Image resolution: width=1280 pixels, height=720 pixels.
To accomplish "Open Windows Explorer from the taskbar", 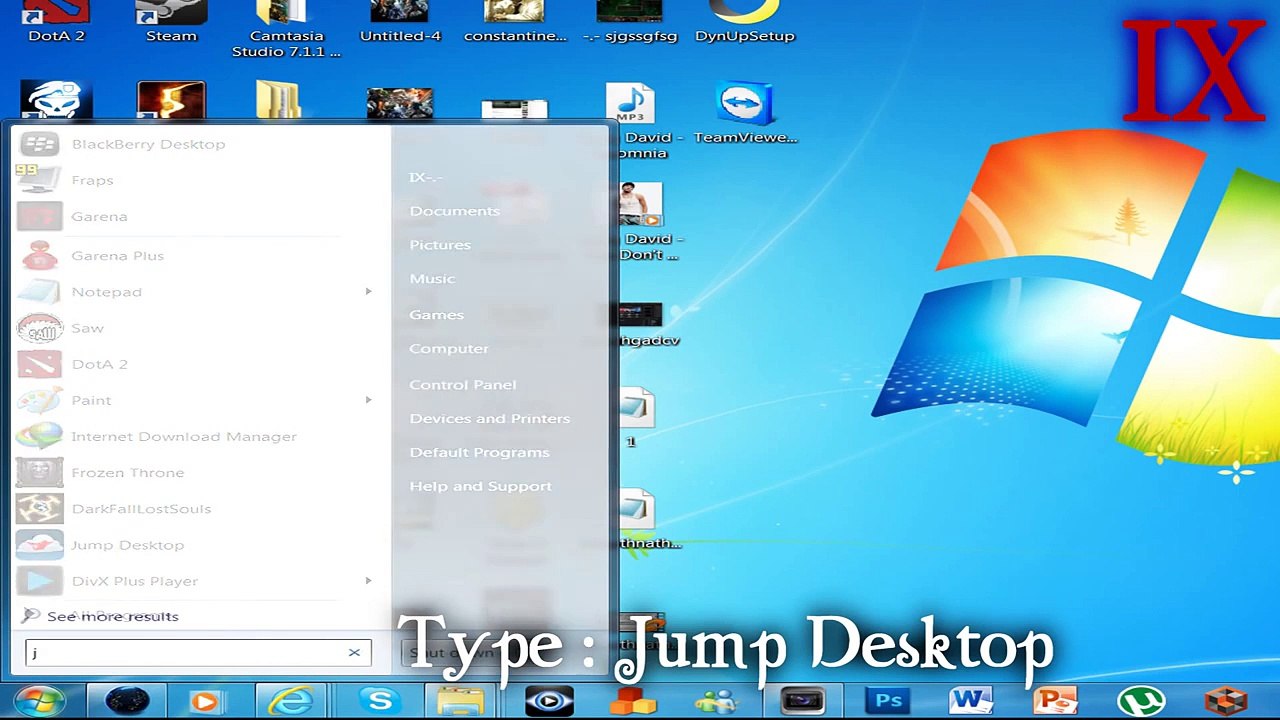I will pos(461,701).
